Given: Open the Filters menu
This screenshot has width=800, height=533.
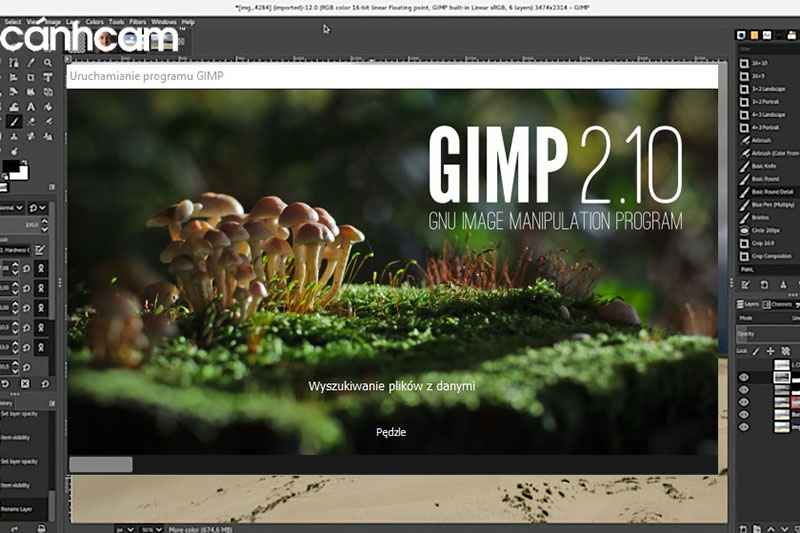Looking at the screenshot, I should point(138,22).
